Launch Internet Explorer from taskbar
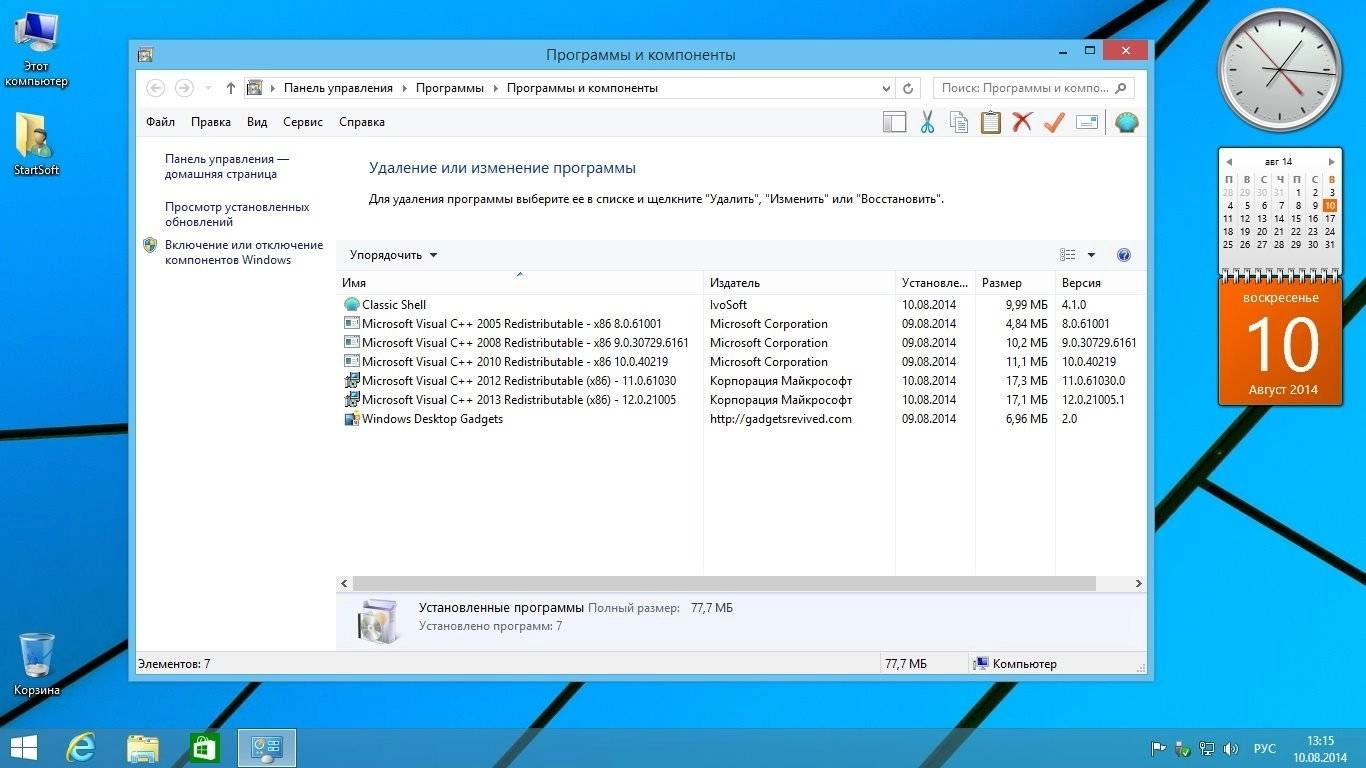This screenshot has width=1366, height=768. 81,747
